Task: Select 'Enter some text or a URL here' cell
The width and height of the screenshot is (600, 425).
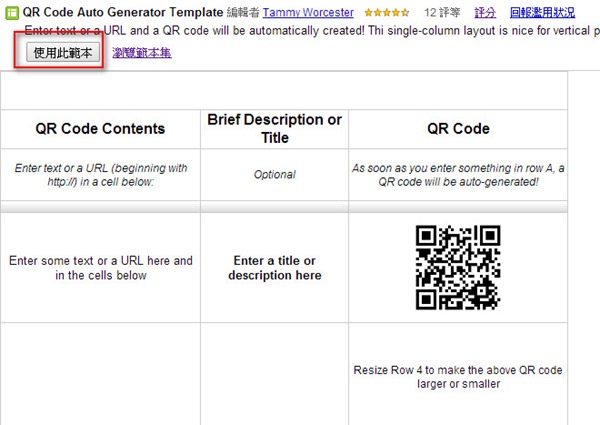Action: 100,268
